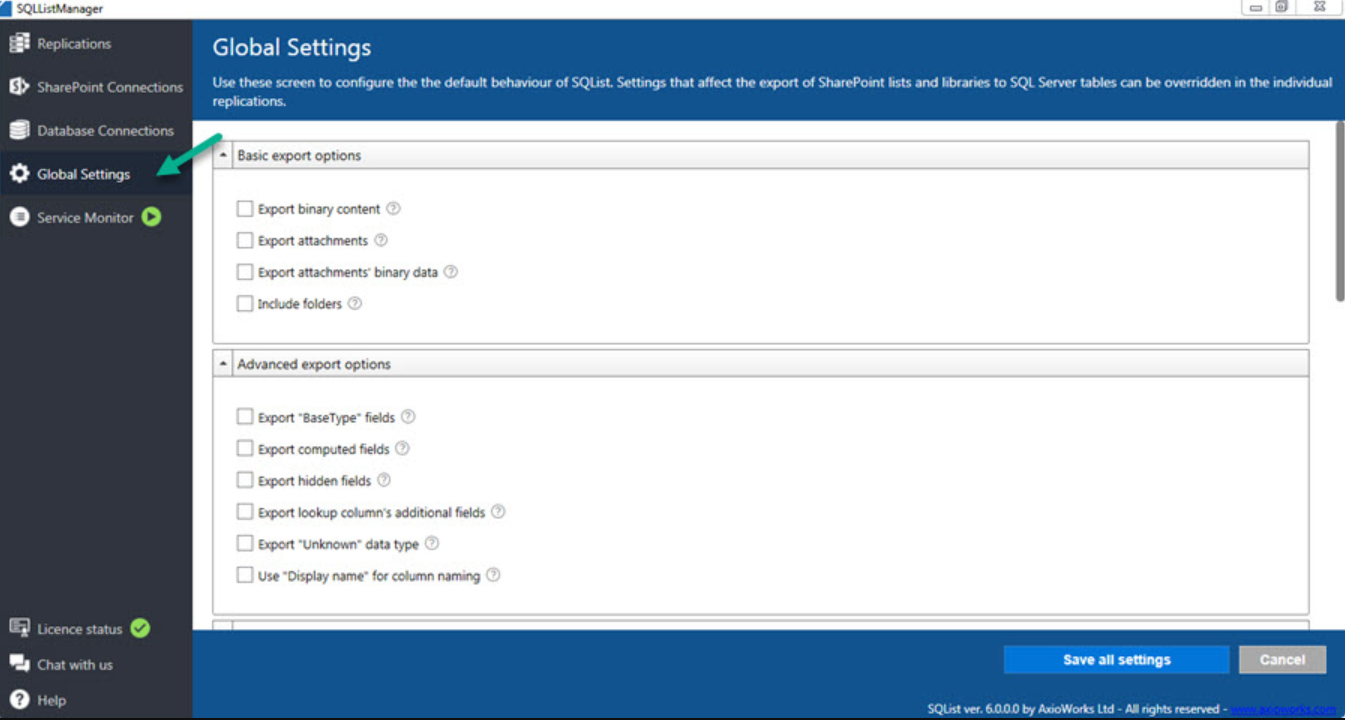Click the Replications sidebar icon

pos(19,43)
